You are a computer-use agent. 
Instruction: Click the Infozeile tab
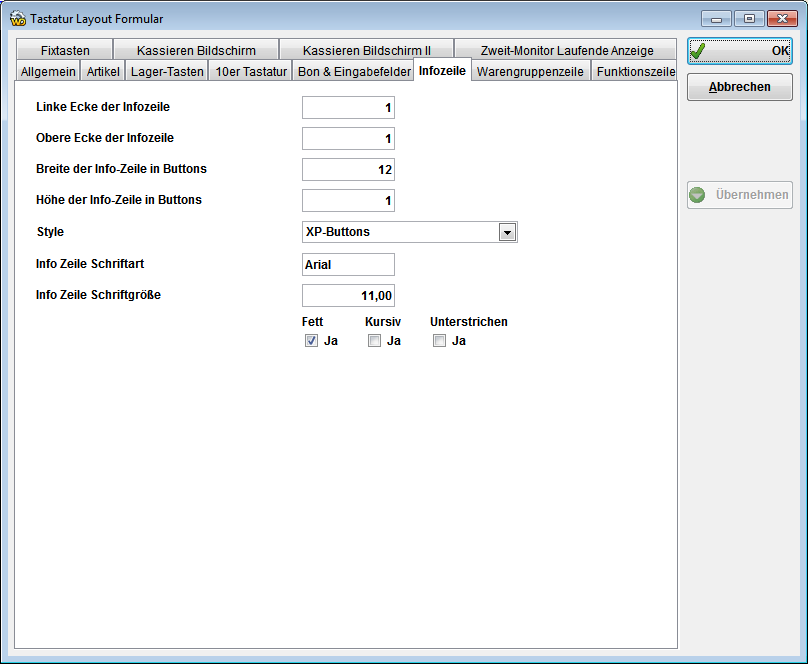click(x=442, y=70)
